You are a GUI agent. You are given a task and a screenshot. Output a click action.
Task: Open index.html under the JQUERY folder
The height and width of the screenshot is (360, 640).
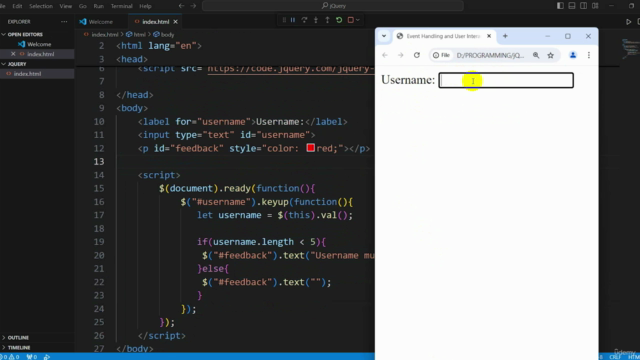click(x=27, y=74)
